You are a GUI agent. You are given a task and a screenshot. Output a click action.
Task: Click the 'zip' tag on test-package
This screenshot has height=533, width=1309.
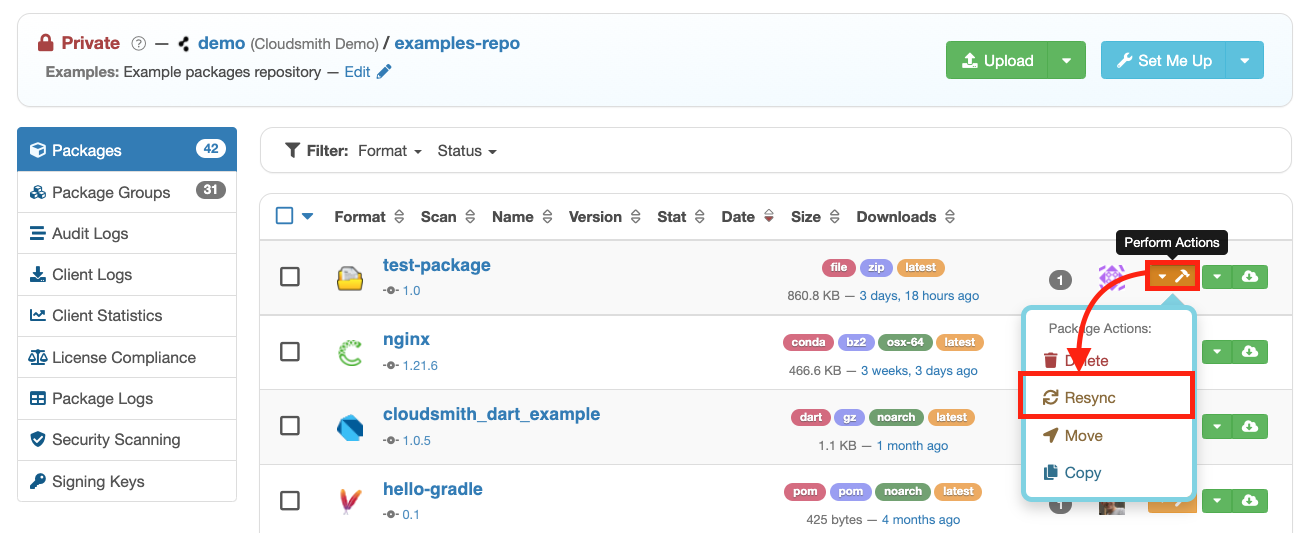876,267
